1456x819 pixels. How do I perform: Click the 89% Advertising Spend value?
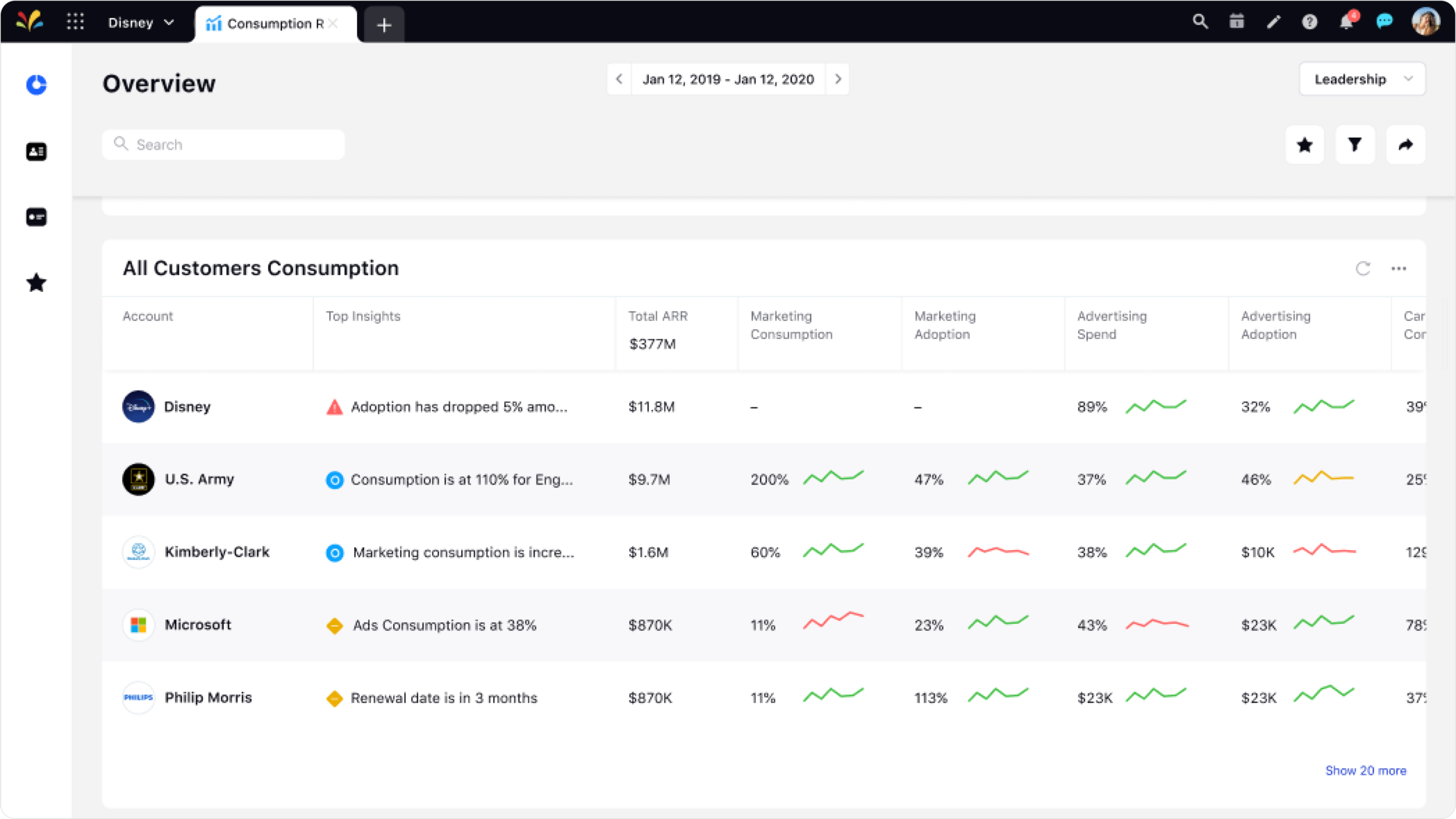(1092, 407)
